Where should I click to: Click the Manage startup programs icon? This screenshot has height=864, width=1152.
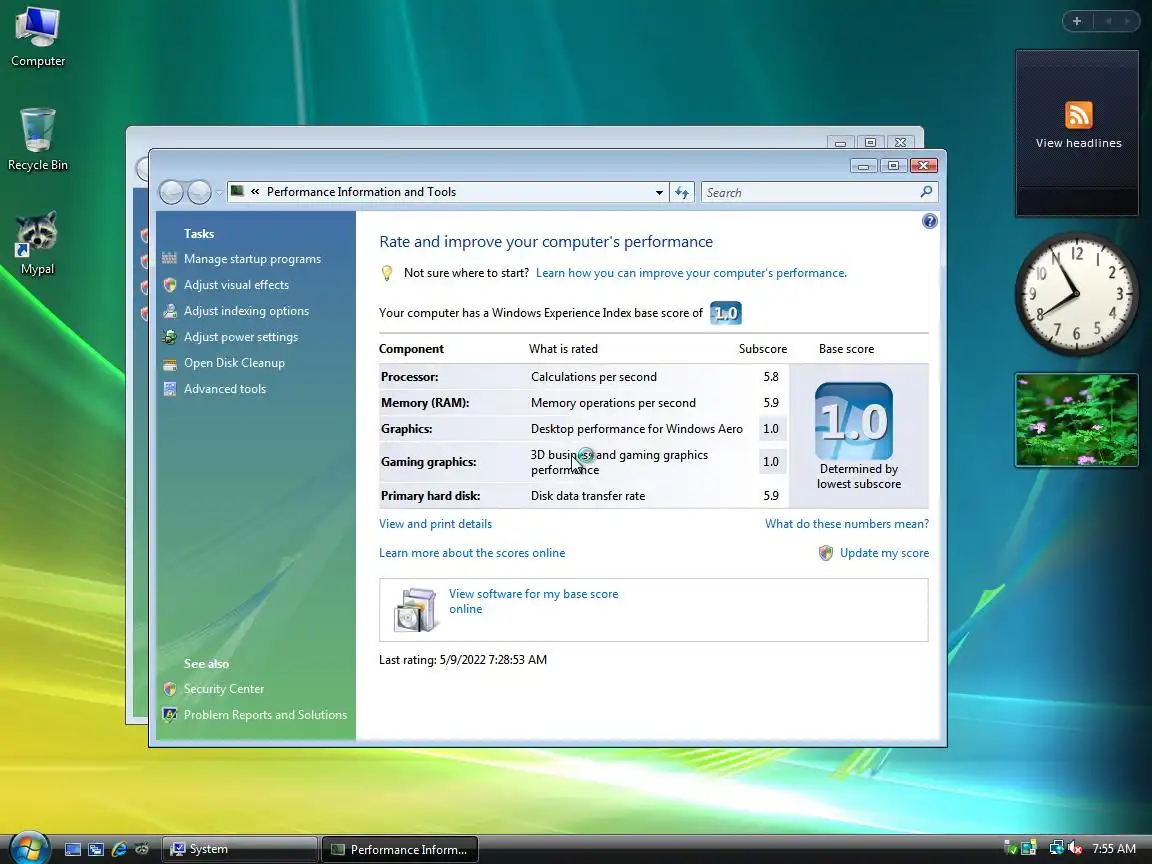[170, 259]
